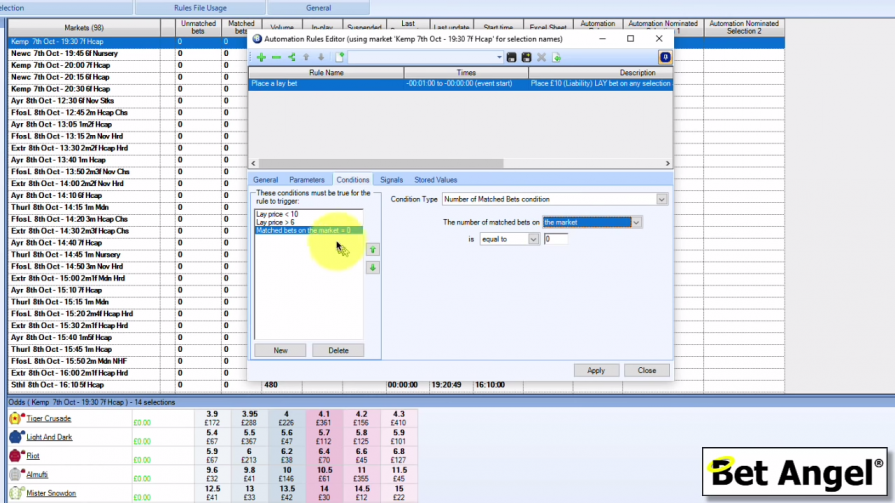Open the Rules File Usage tab in the main window
The width and height of the screenshot is (895, 503).
(200, 8)
